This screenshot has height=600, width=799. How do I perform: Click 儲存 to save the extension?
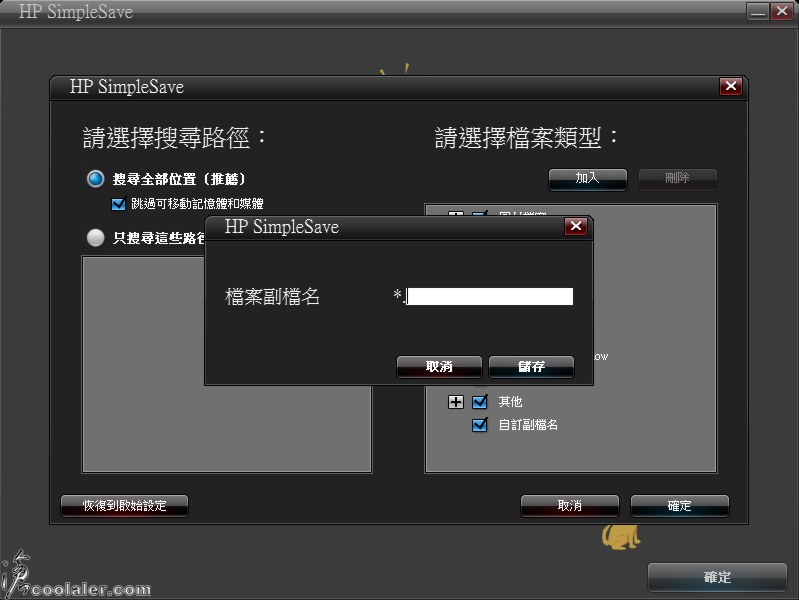(531, 367)
